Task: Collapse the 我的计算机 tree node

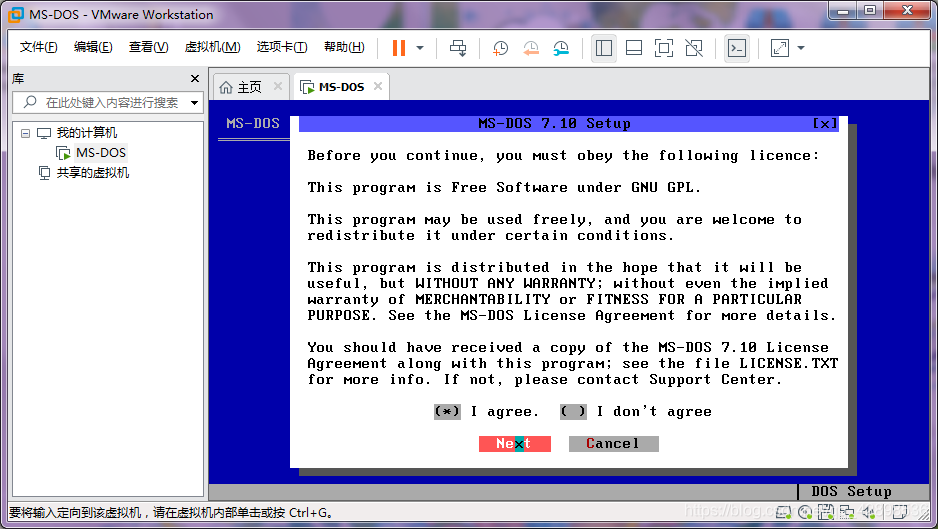Action: (25, 133)
